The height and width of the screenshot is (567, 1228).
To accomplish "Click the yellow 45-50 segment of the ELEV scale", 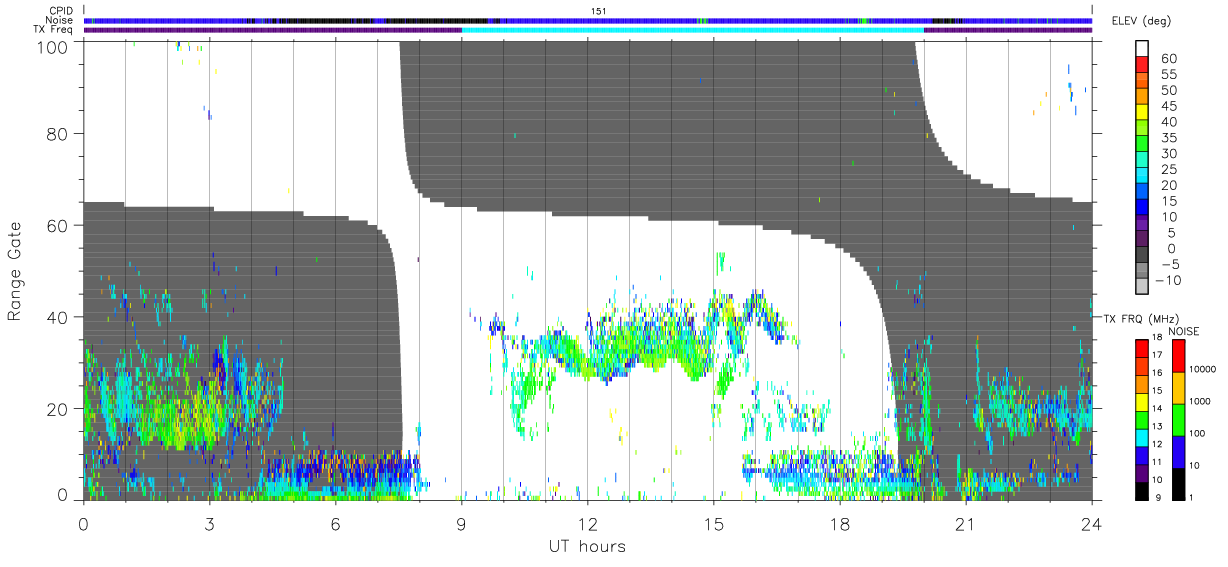I will 1141,112.
